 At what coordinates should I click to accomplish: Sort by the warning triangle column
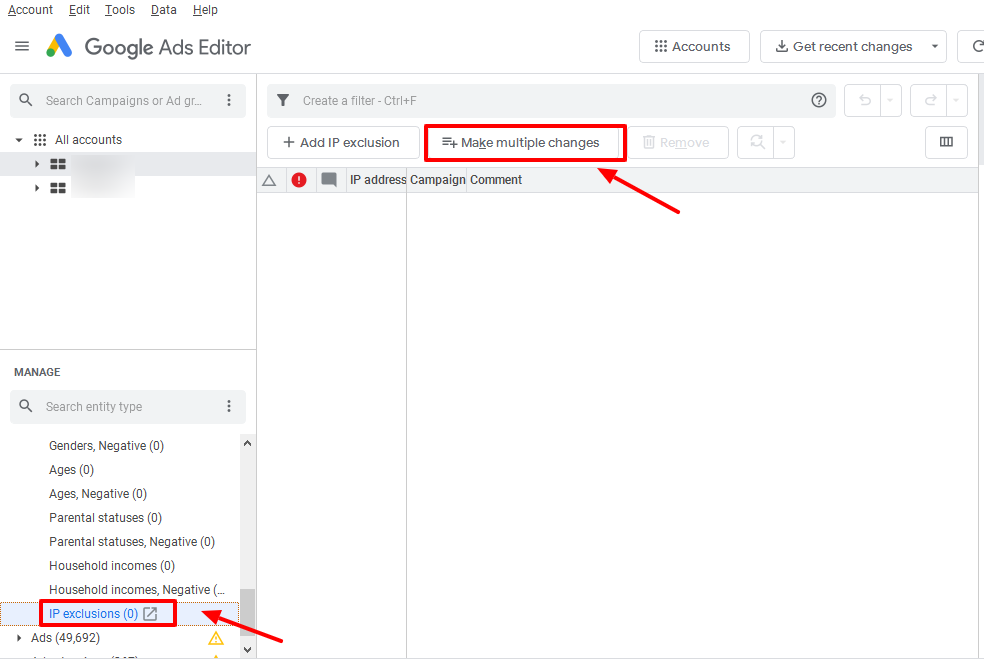[269, 180]
